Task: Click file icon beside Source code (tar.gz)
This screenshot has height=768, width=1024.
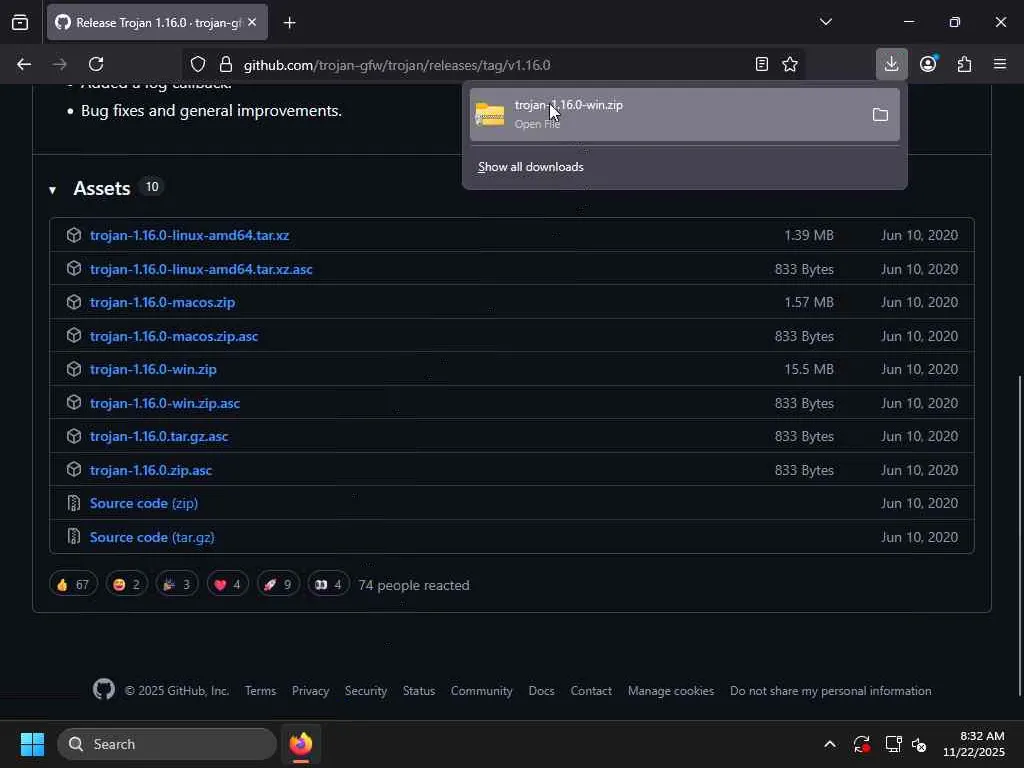Action: tap(74, 537)
